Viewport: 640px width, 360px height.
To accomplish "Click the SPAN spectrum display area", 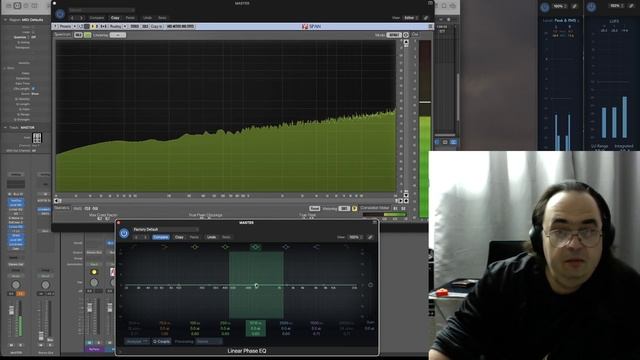I will pyautogui.click(x=226, y=116).
